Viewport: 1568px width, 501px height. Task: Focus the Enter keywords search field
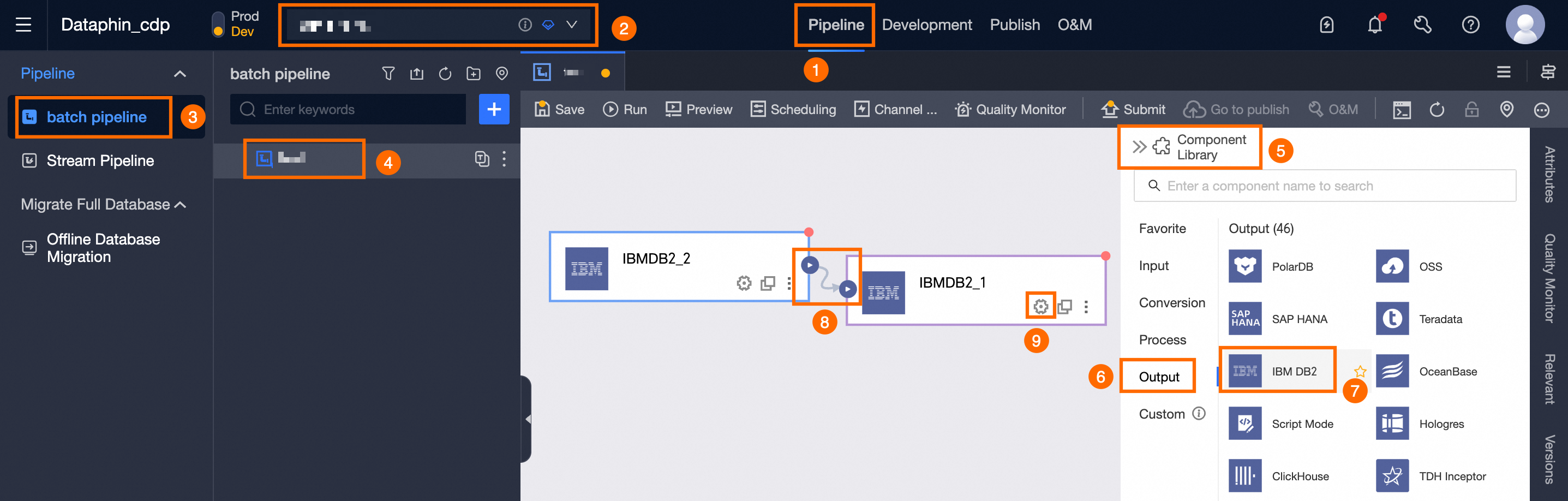pos(348,110)
